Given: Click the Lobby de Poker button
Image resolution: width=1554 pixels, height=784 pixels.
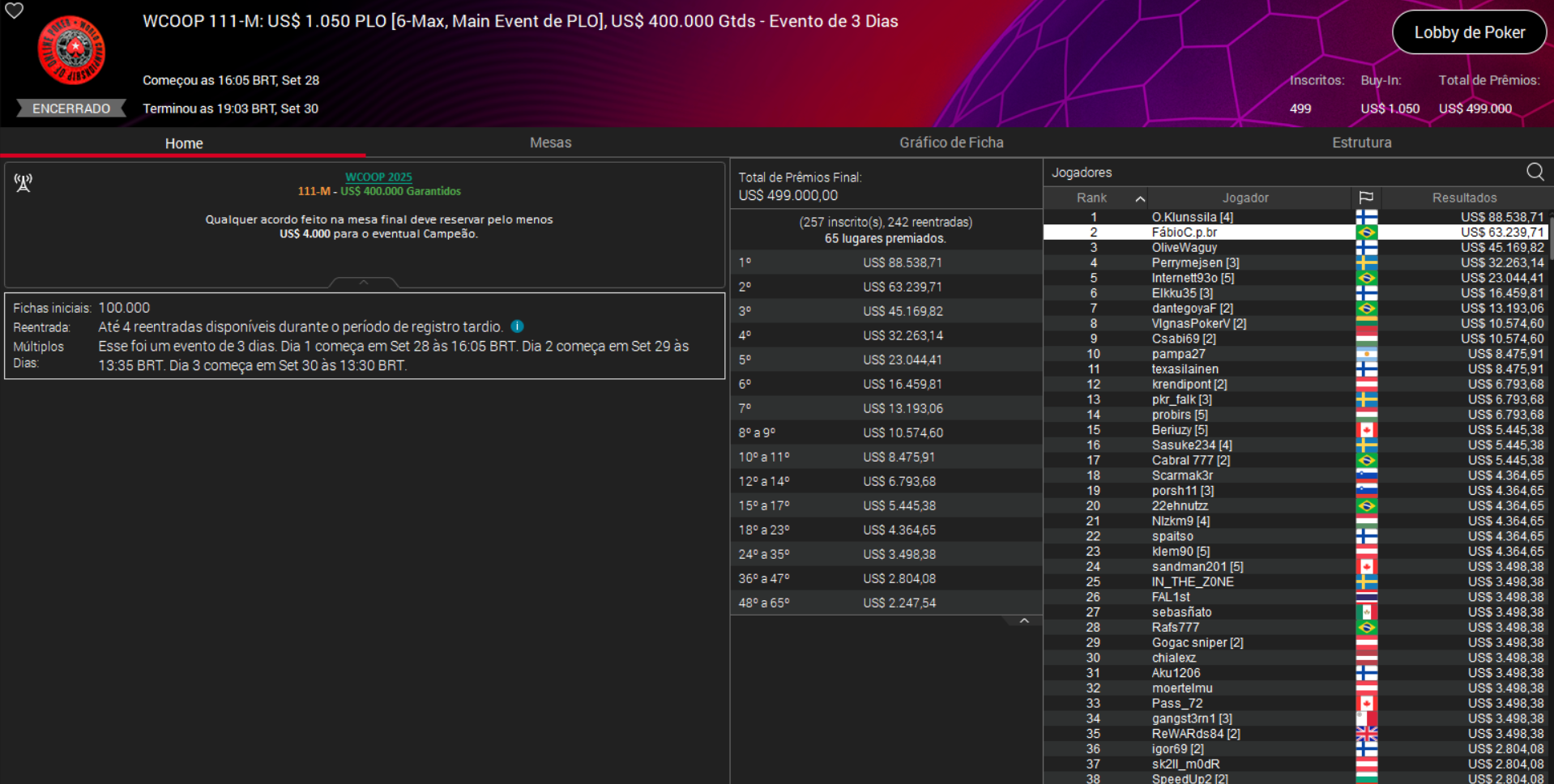Looking at the screenshot, I should 1469,32.
